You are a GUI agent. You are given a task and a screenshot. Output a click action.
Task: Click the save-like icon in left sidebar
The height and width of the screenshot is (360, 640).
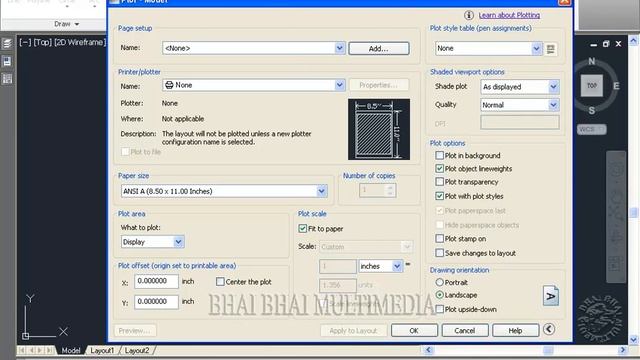click(7, 61)
